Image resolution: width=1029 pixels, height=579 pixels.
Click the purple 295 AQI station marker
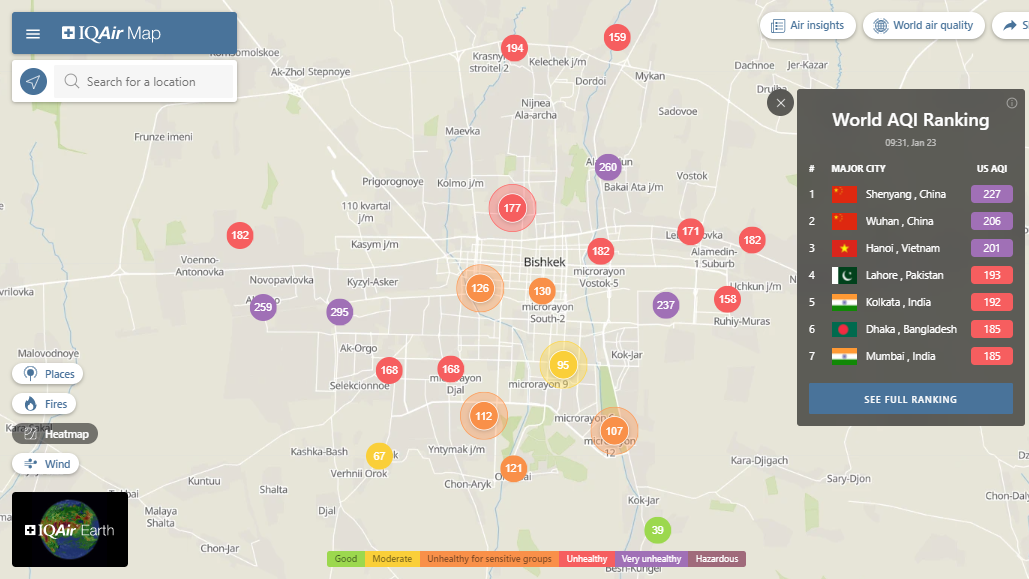[x=340, y=312]
